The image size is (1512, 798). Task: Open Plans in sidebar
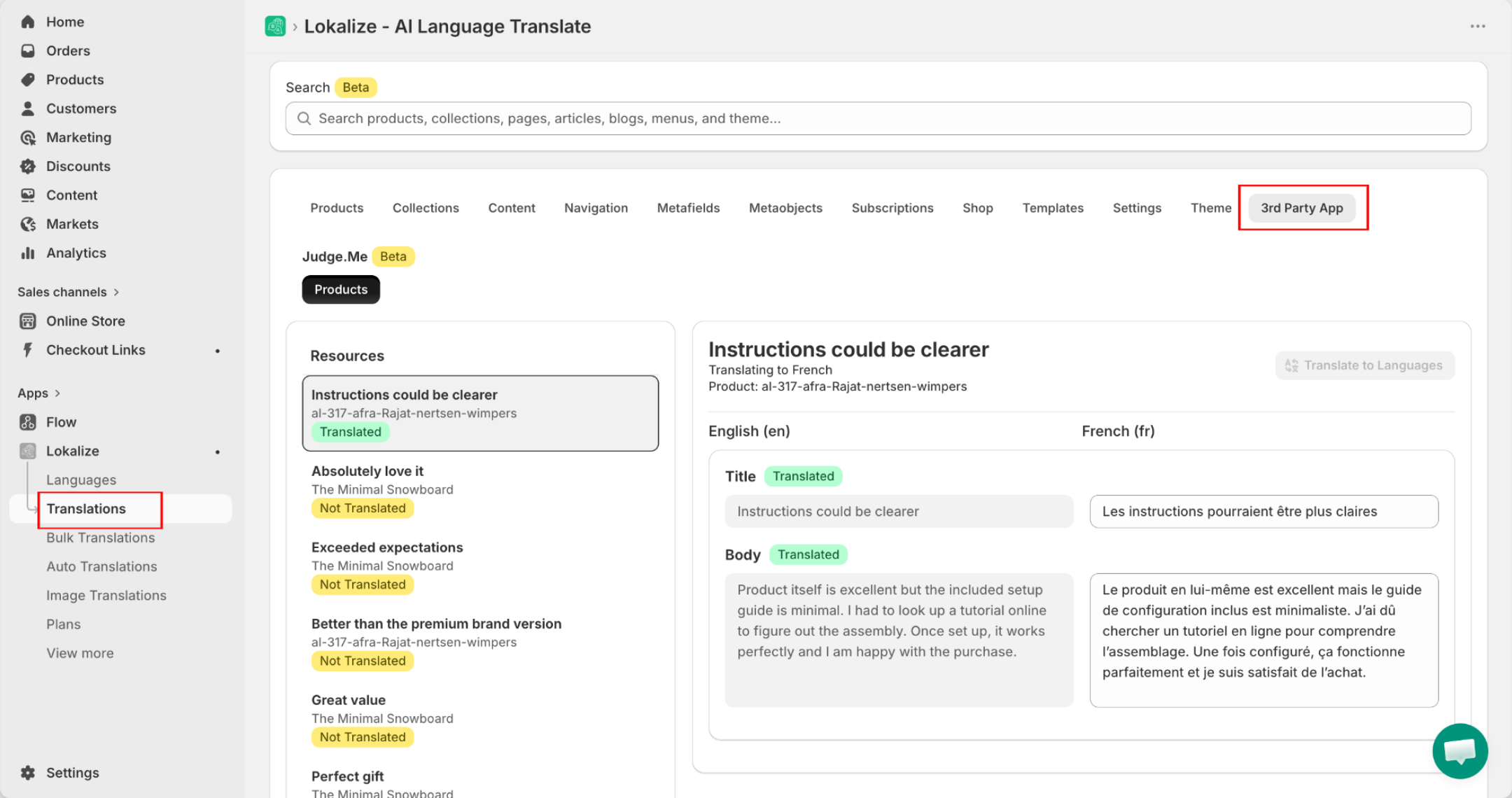click(64, 624)
